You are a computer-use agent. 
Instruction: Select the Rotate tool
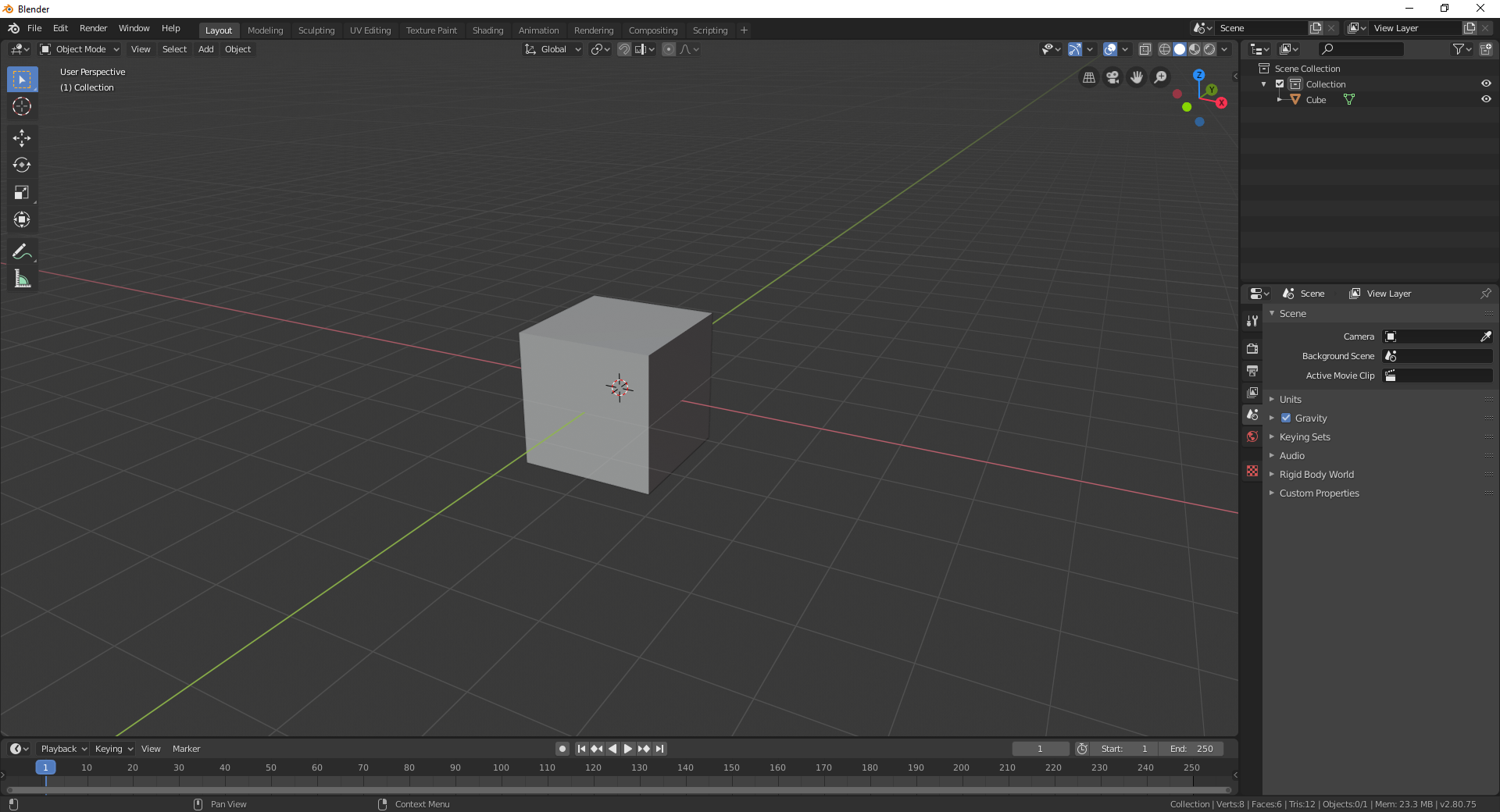22,166
